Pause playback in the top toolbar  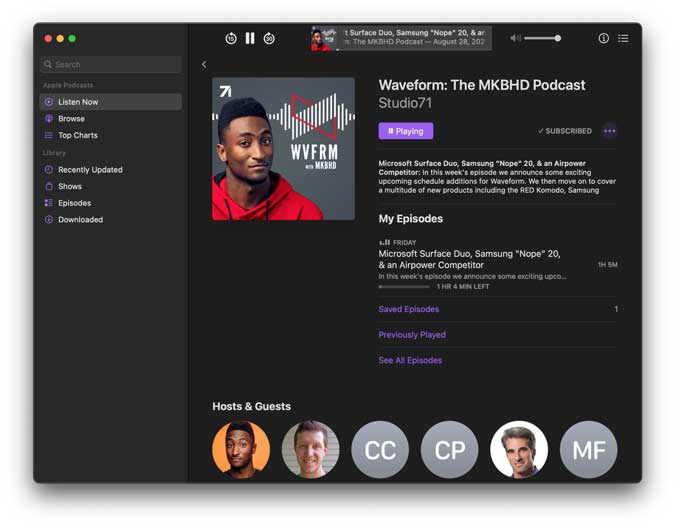(250, 38)
